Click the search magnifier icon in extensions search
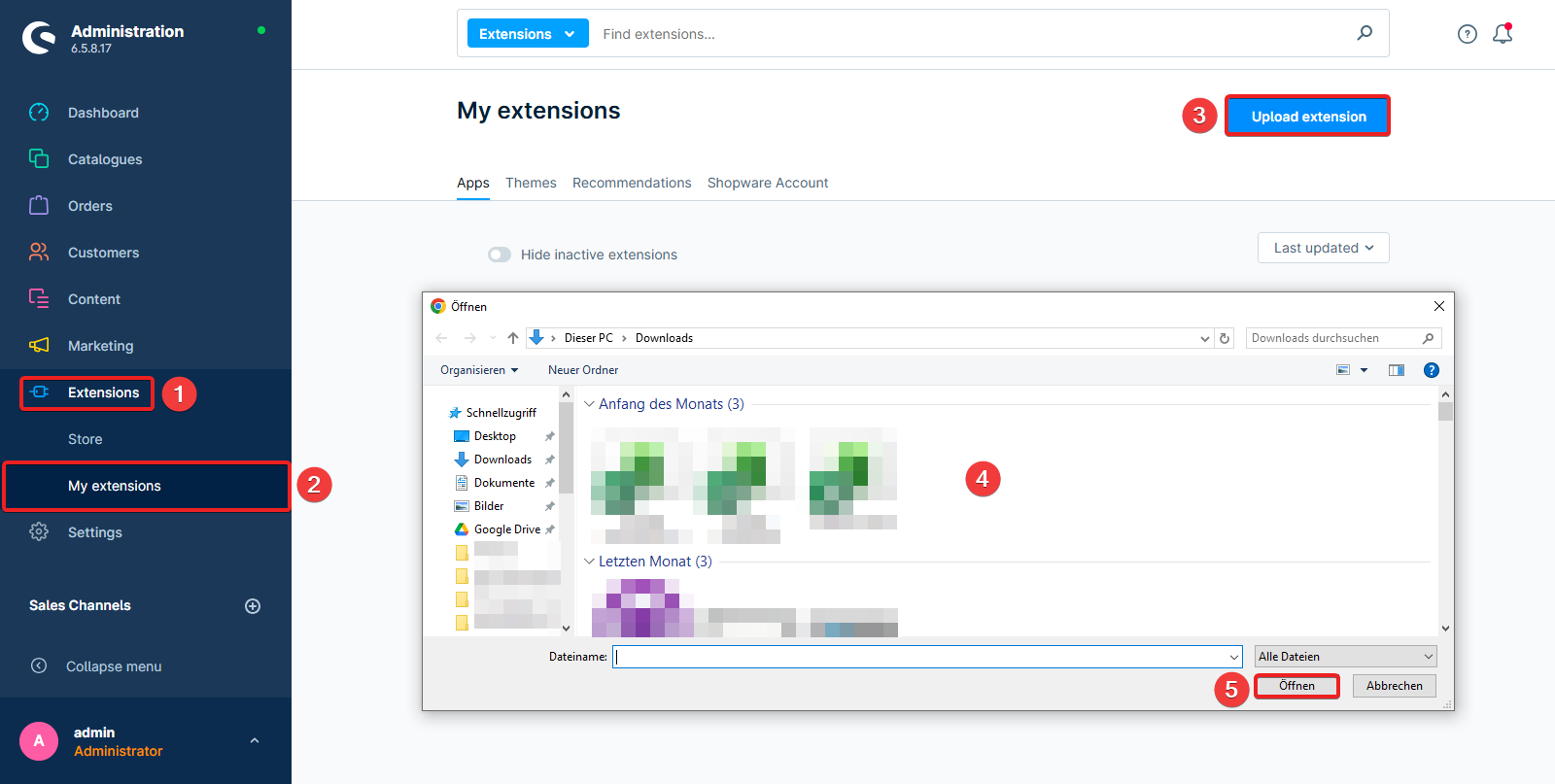Image resolution: width=1555 pixels, height=784 pixels. [1365, 33]
